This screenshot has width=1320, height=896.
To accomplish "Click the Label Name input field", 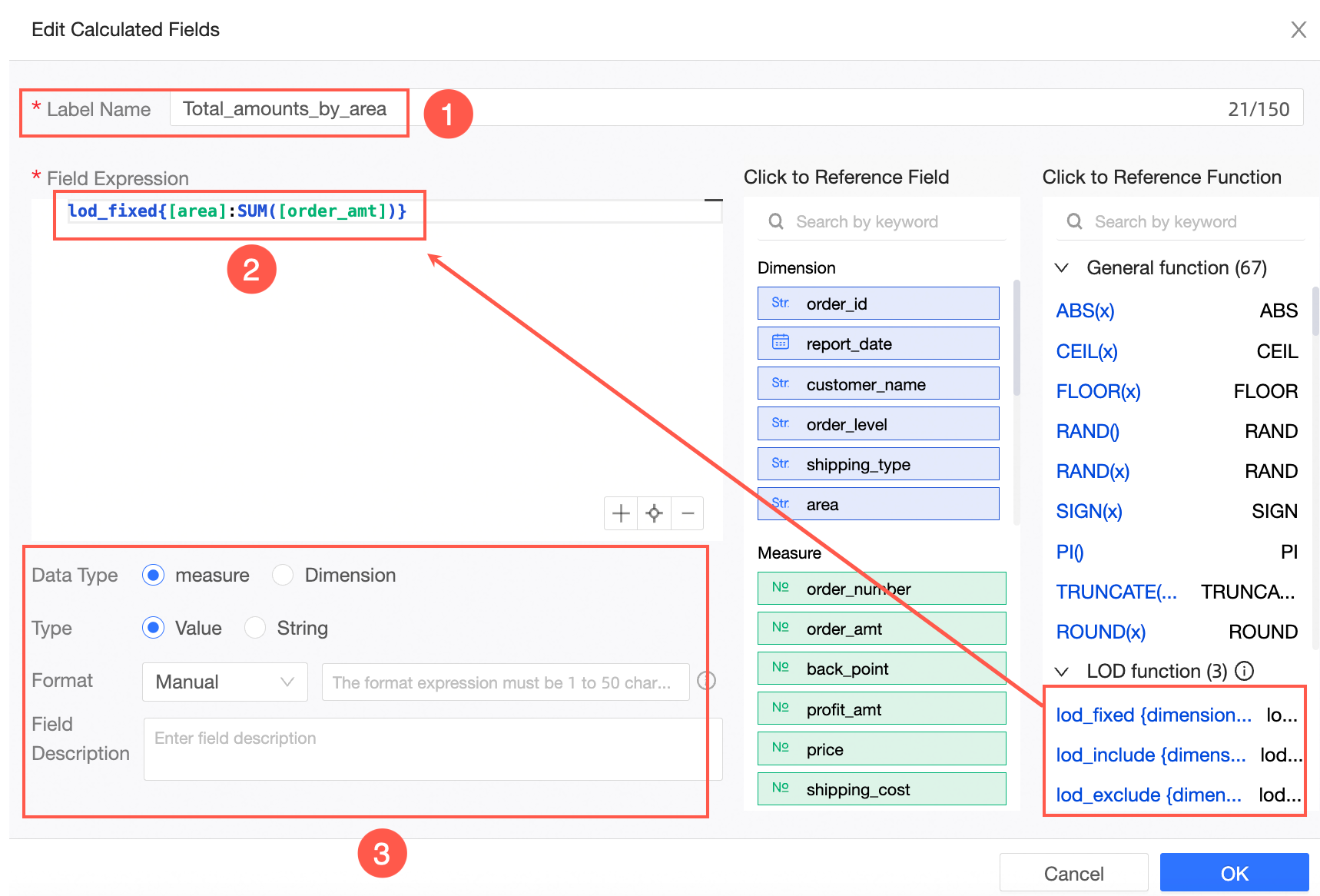I will pyautogui.click(x=736, y=108).
